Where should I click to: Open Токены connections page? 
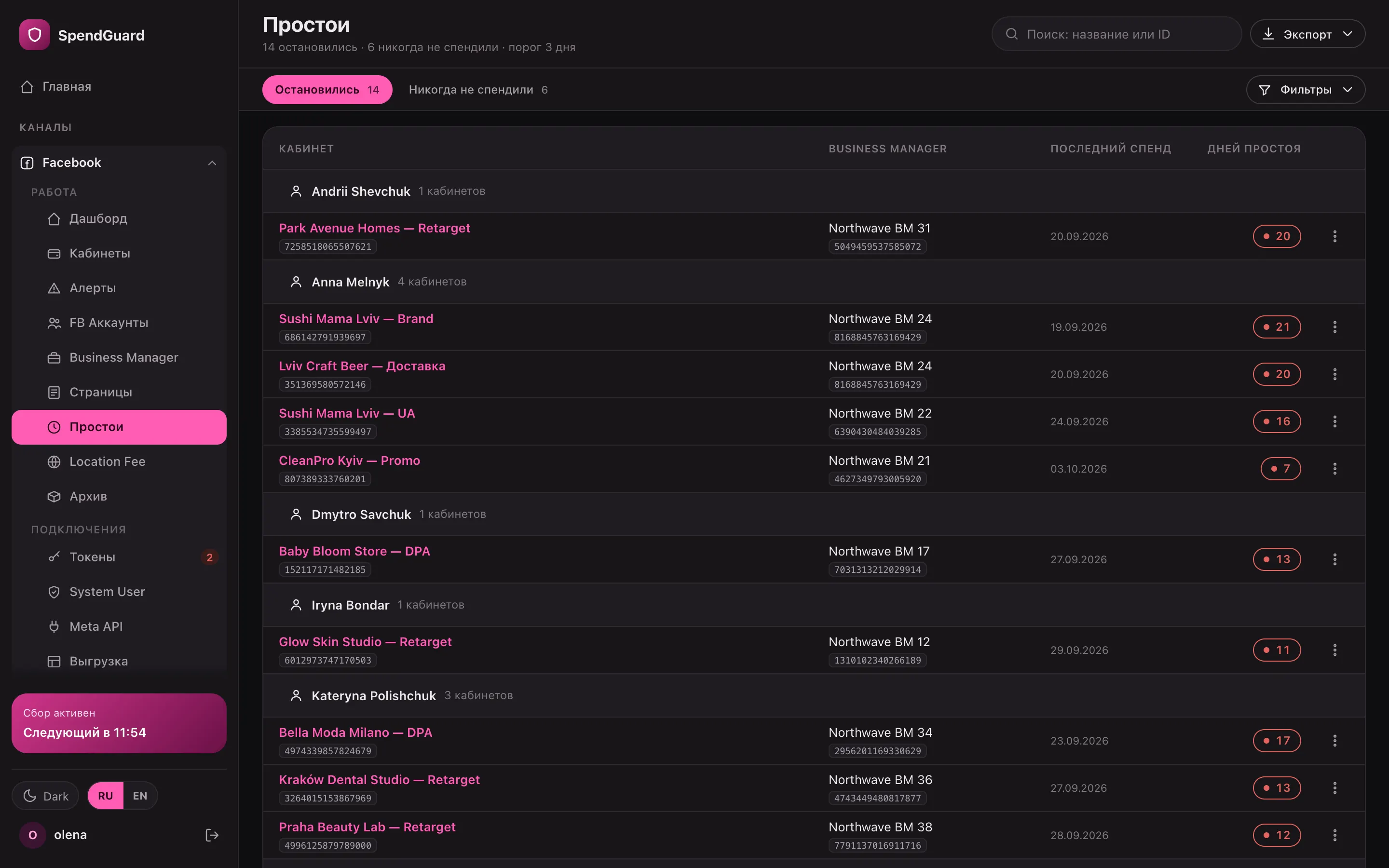pyautogui.click(x=119, y=557)
